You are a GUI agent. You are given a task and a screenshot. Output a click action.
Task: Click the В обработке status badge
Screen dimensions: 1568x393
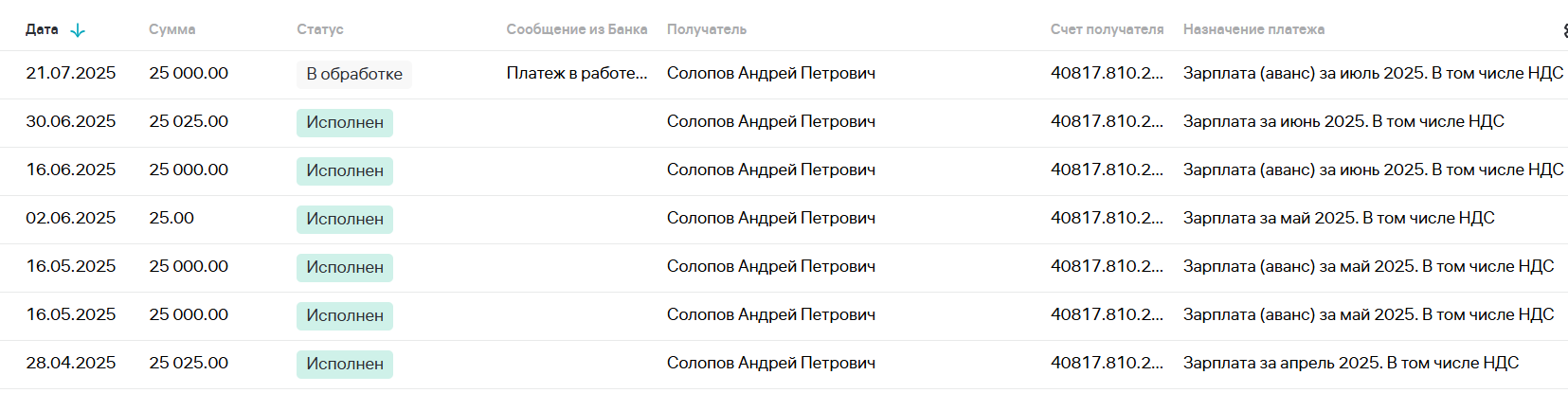(x=354, y=74)
